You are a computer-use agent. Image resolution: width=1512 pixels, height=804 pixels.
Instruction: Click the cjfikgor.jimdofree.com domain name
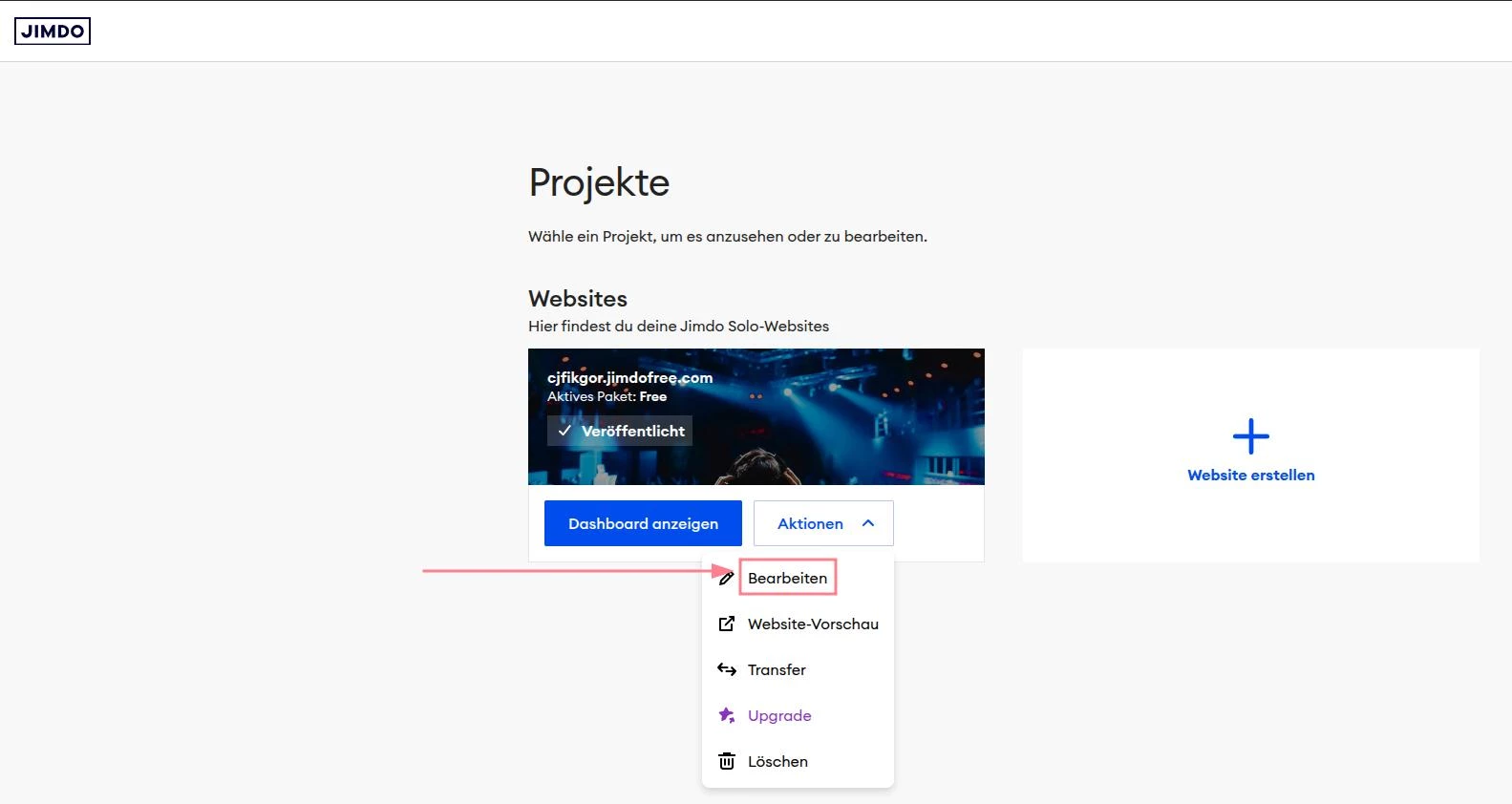click(x=629, y=377)
